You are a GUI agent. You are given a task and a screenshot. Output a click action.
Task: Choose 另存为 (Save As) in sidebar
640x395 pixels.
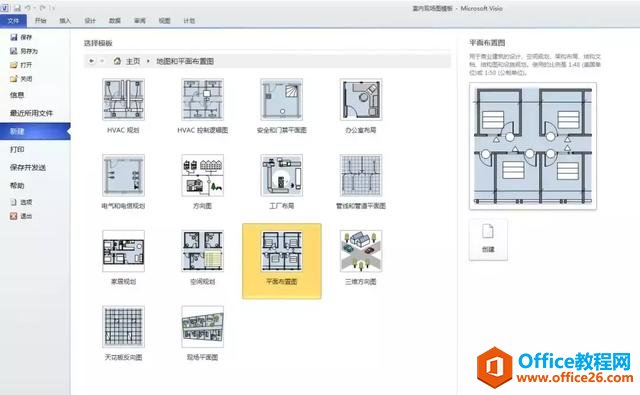[24, 51]
